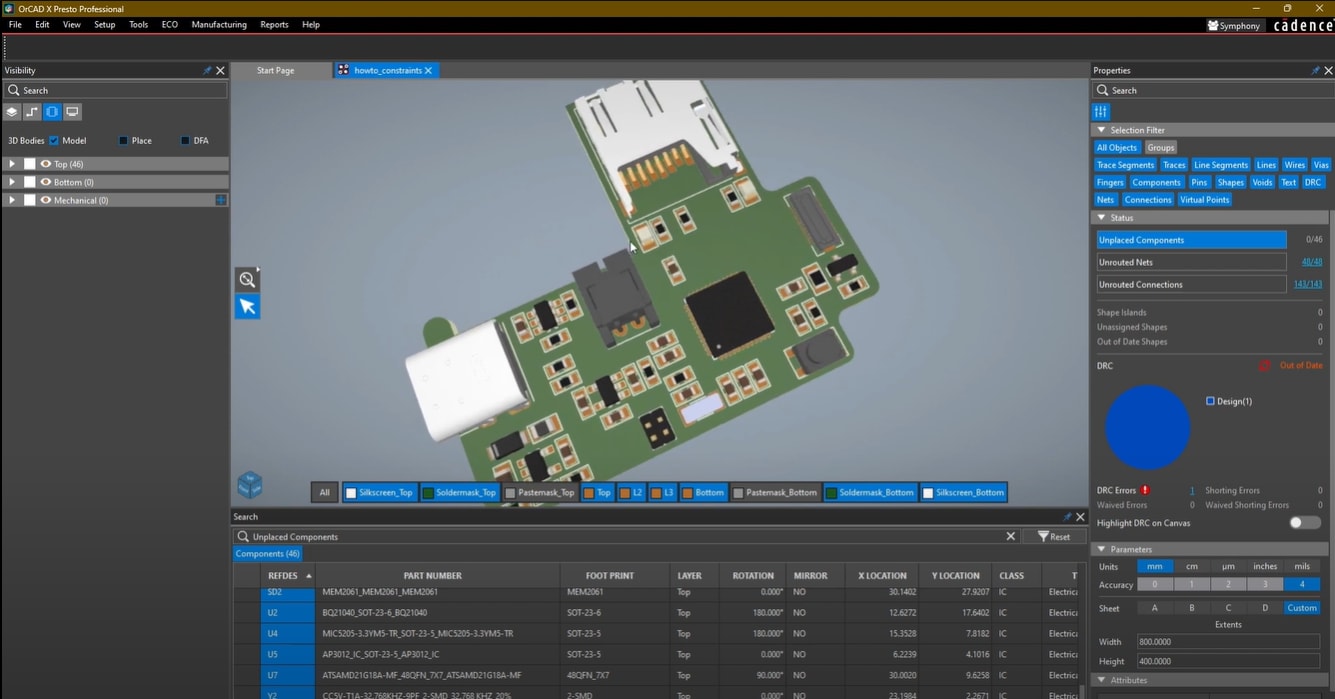Open the File menu
1335x699 pixels.
(x=15, y=25)
